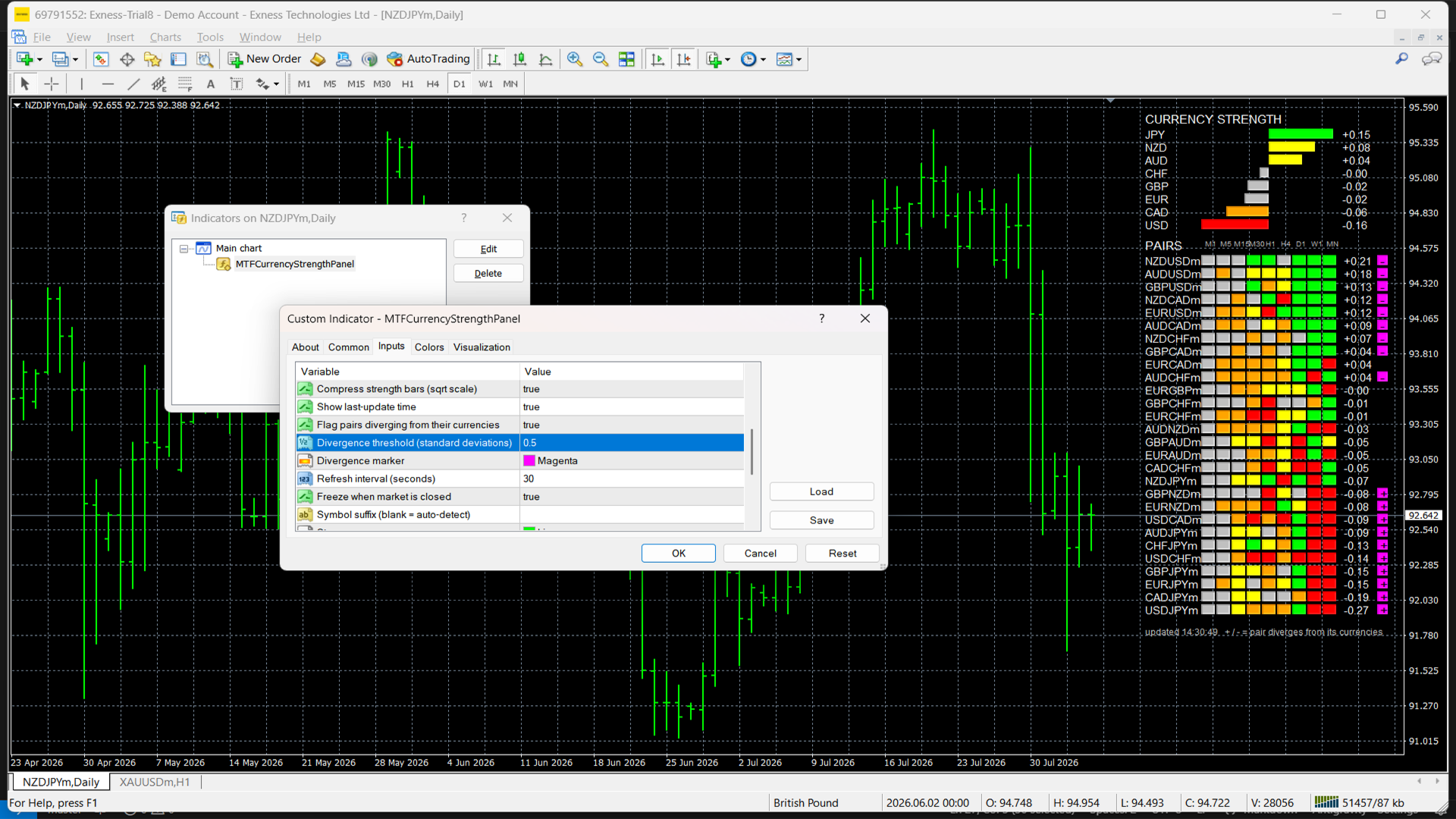This screenshot has height=819, width=1456.
Task: Switch to candlestick chart mode
Action: [x=519, y=59]
